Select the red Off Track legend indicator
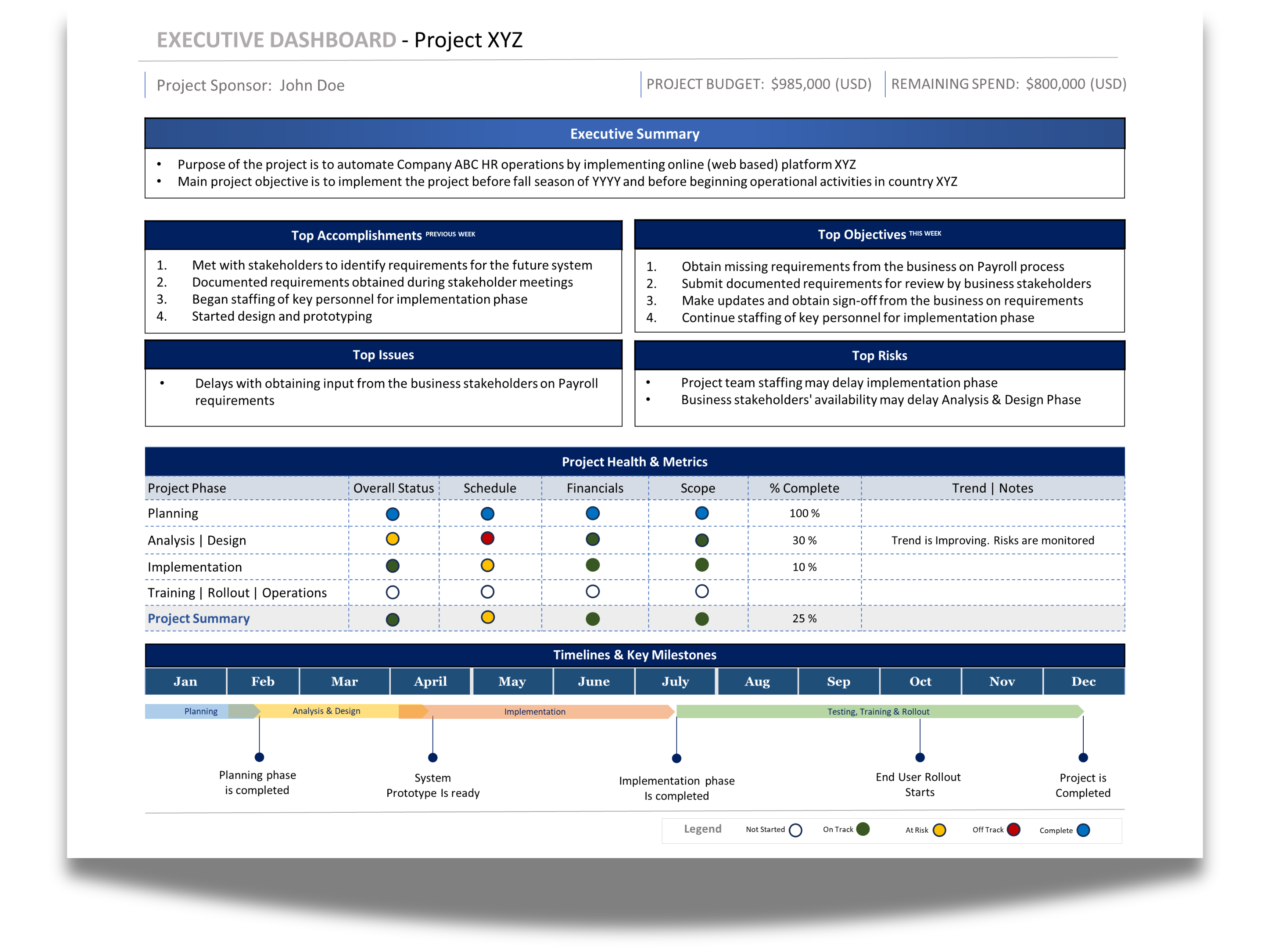Viewport: 1270px width, 952px height. [x=1013, y=829]
